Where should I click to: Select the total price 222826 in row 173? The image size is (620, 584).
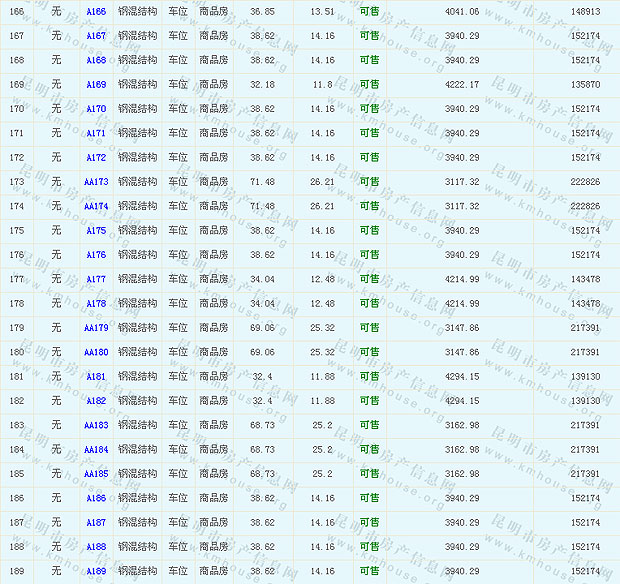tap(585, 182)
